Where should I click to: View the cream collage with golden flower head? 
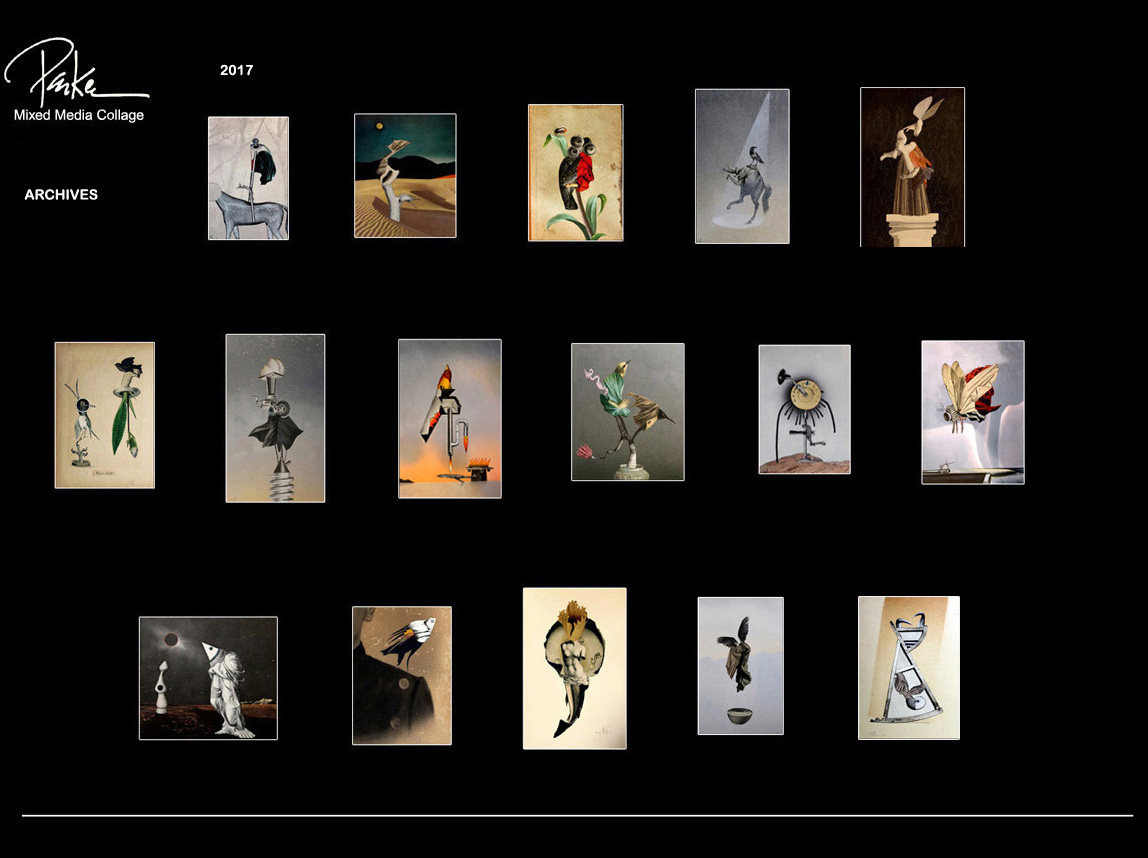click(574, 668)
